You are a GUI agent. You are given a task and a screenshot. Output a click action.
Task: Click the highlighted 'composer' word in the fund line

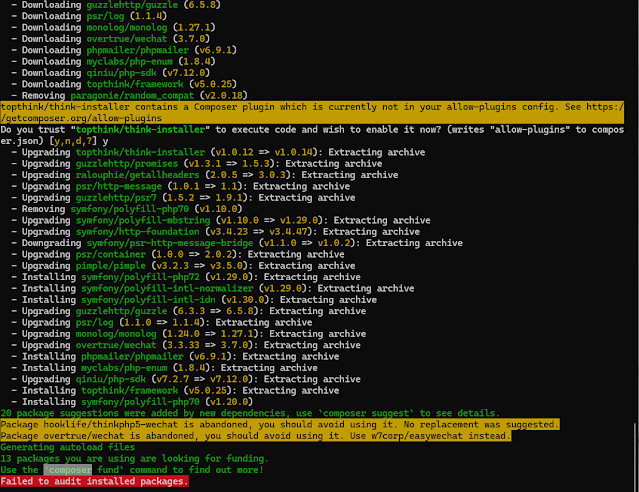[x=68, y=470]
